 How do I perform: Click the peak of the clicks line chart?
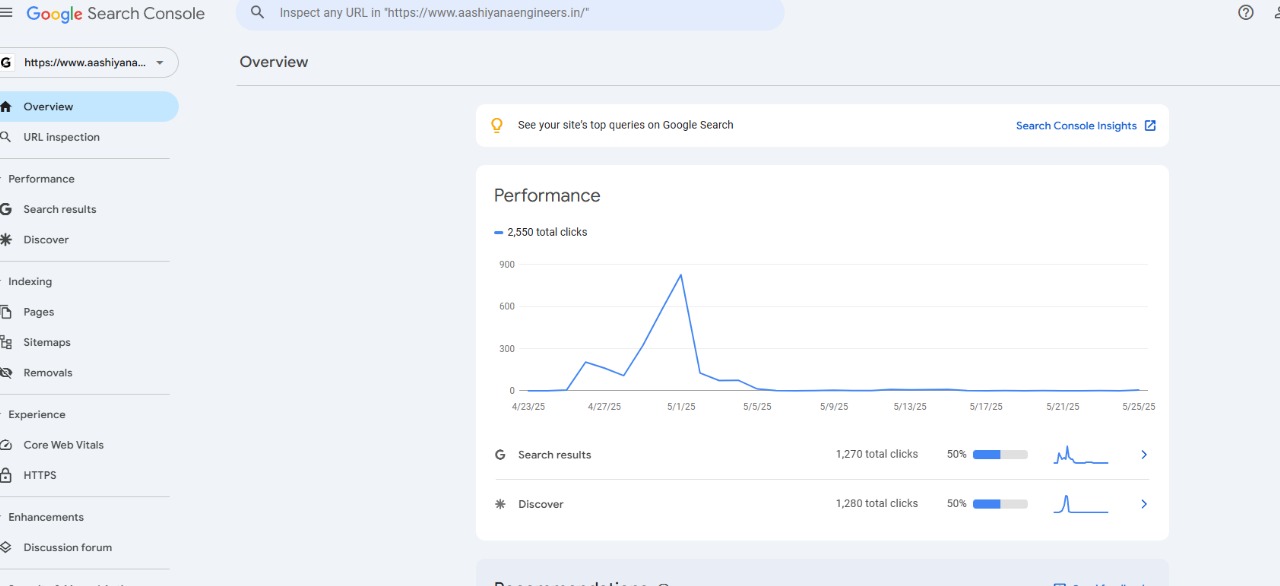[681, 275]
